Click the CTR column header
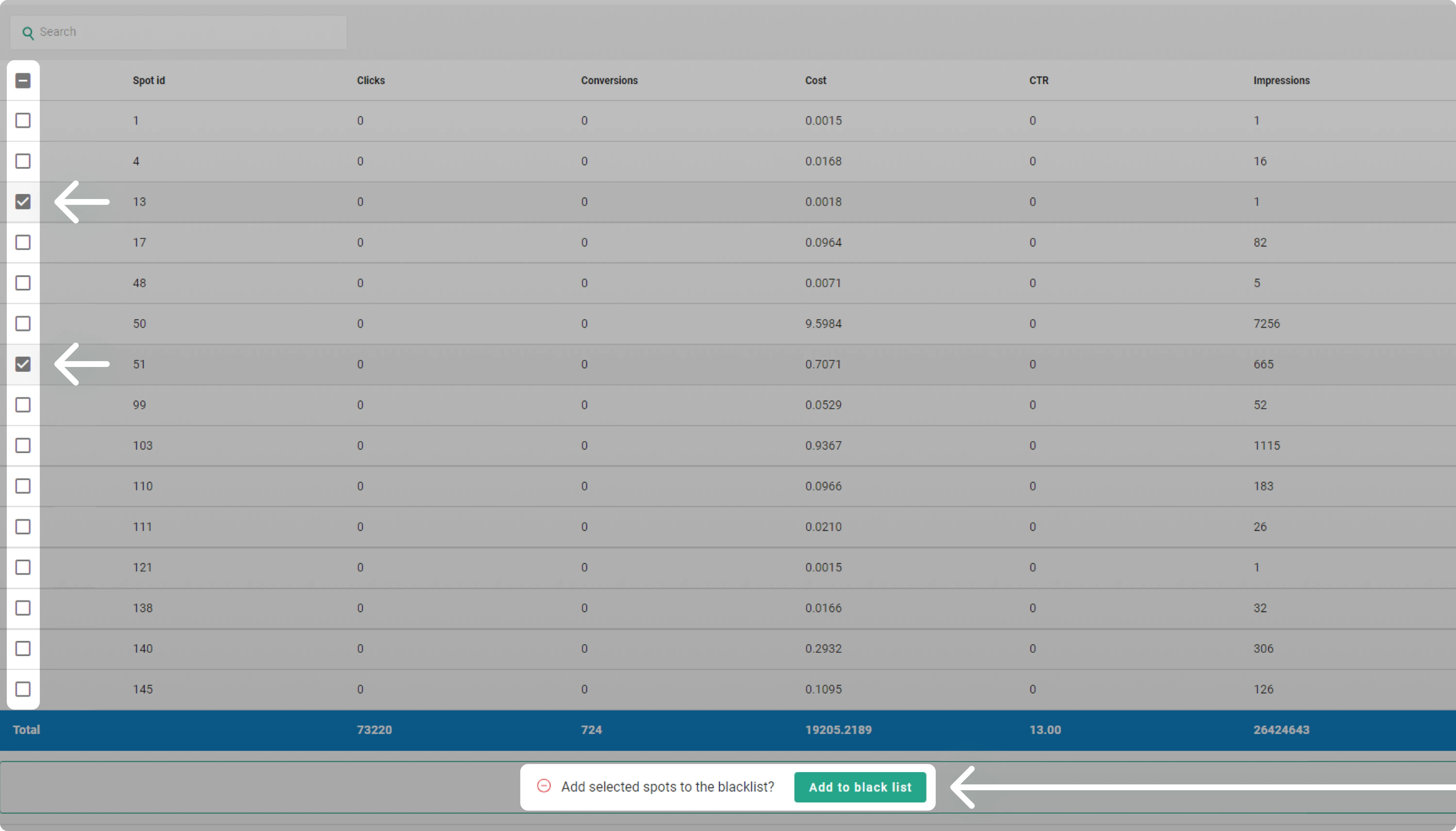Image resolution: width=1456 pixels, height=831 pixels. tap(1038, 81)
